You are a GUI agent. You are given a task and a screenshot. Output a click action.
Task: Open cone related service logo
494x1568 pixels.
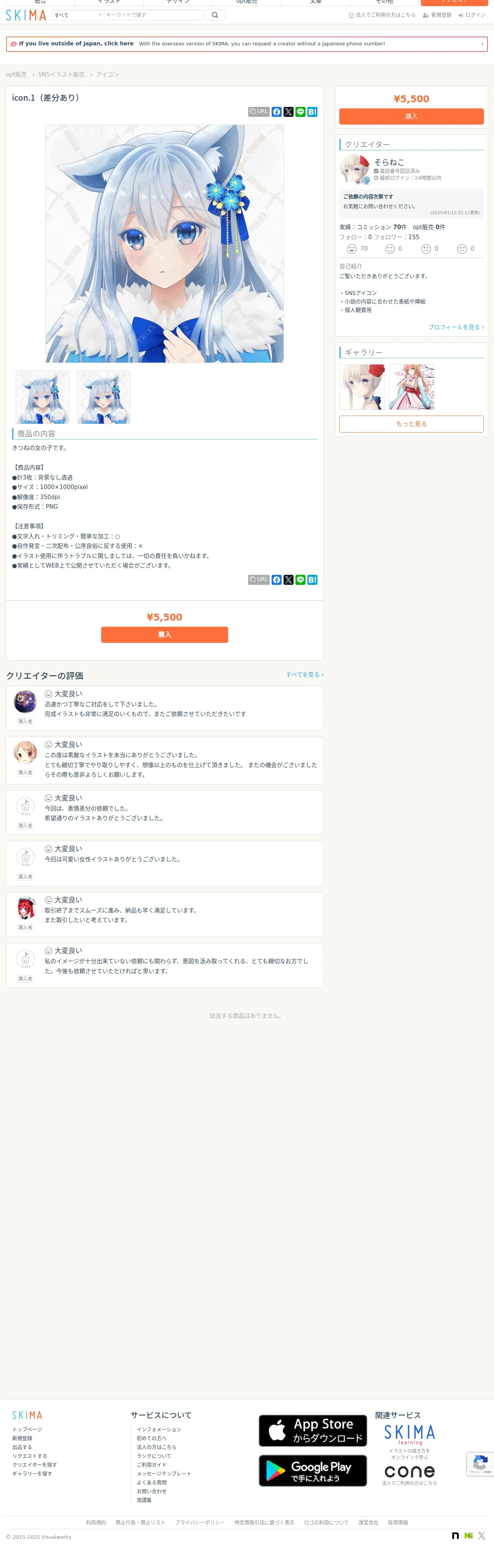point(409,1472)
